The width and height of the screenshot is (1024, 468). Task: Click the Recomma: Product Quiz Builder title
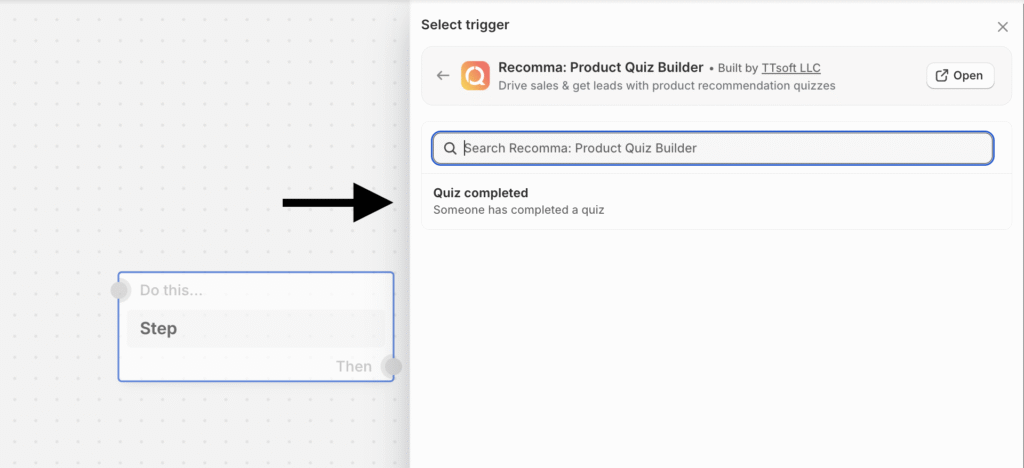[x=601, y=67]
